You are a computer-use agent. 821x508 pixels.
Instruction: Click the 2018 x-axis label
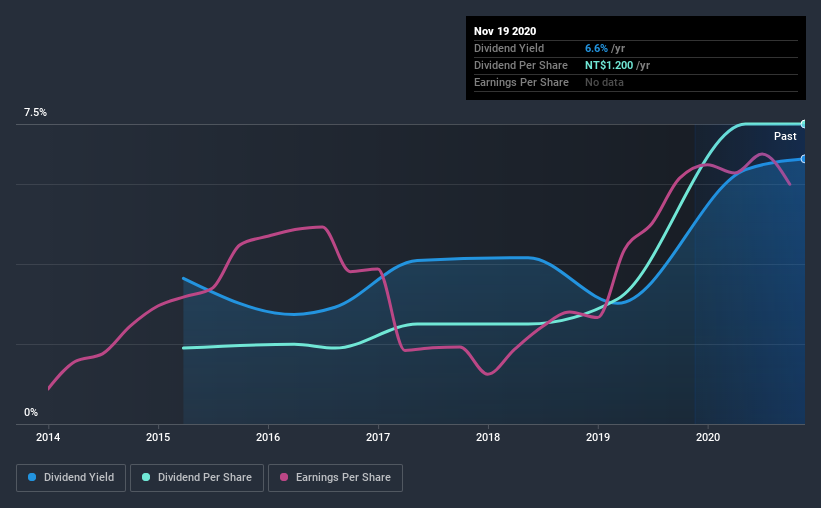tap(488, 437)
